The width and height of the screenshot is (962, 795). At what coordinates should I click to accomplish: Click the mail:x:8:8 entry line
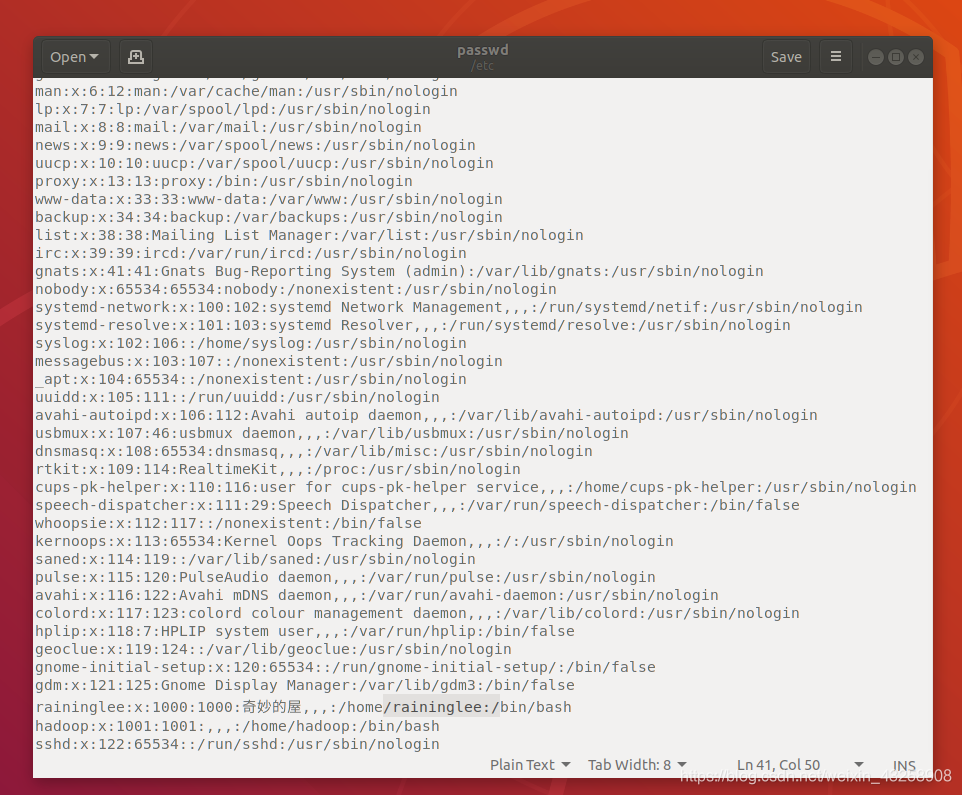tap(228, 127)
